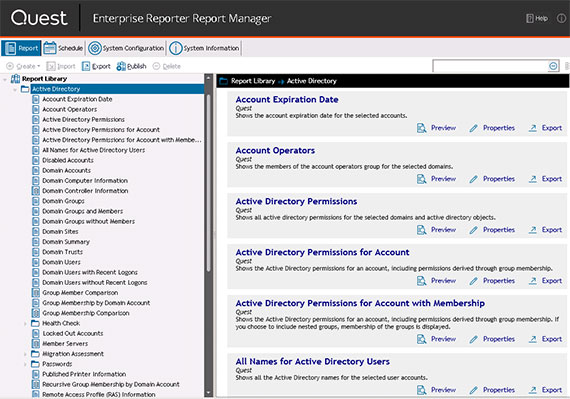Click the Publish toolbar icon

coord(121,66)
